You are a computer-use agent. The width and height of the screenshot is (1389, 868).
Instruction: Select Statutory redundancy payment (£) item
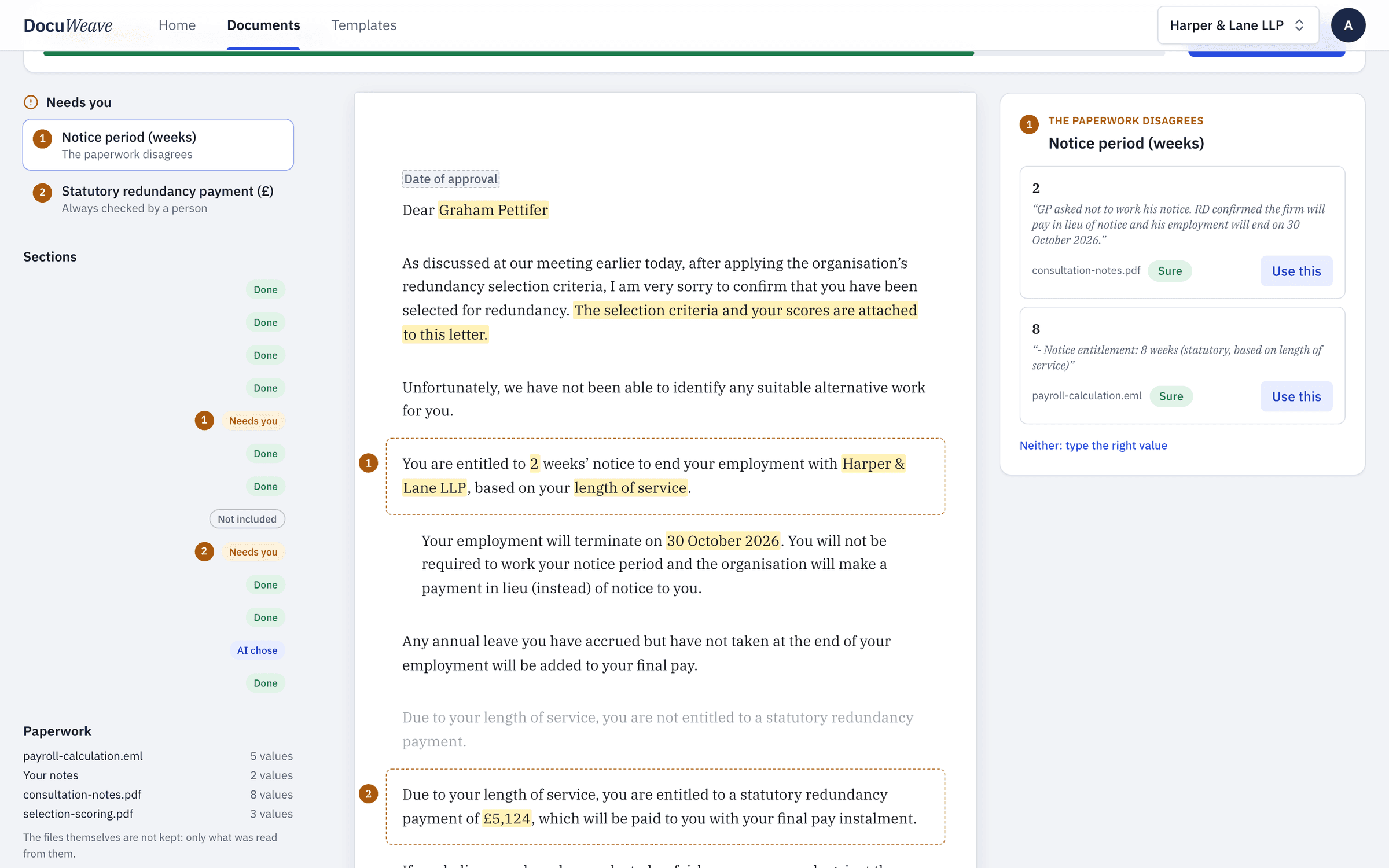[158, 198]
